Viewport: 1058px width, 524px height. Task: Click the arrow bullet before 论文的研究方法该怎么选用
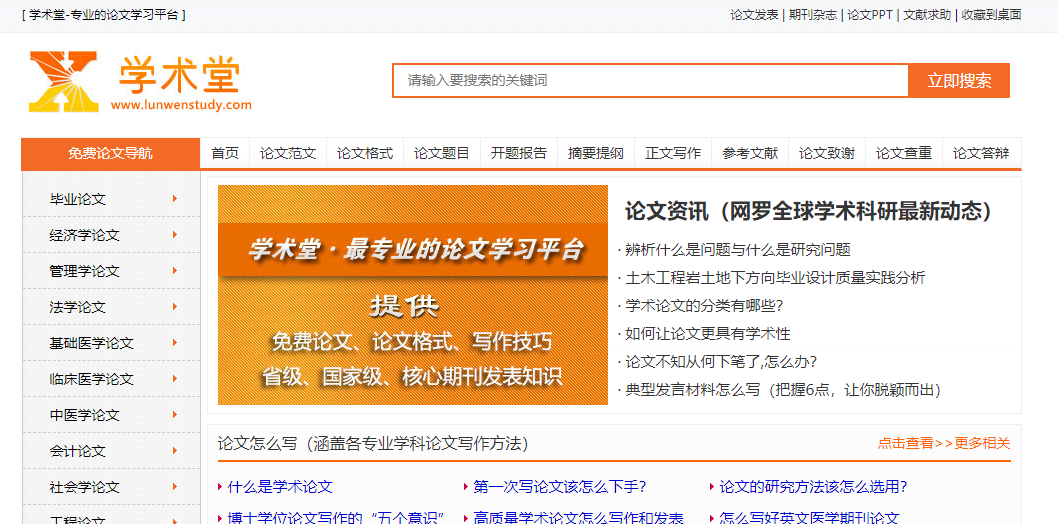pos(712,487)
